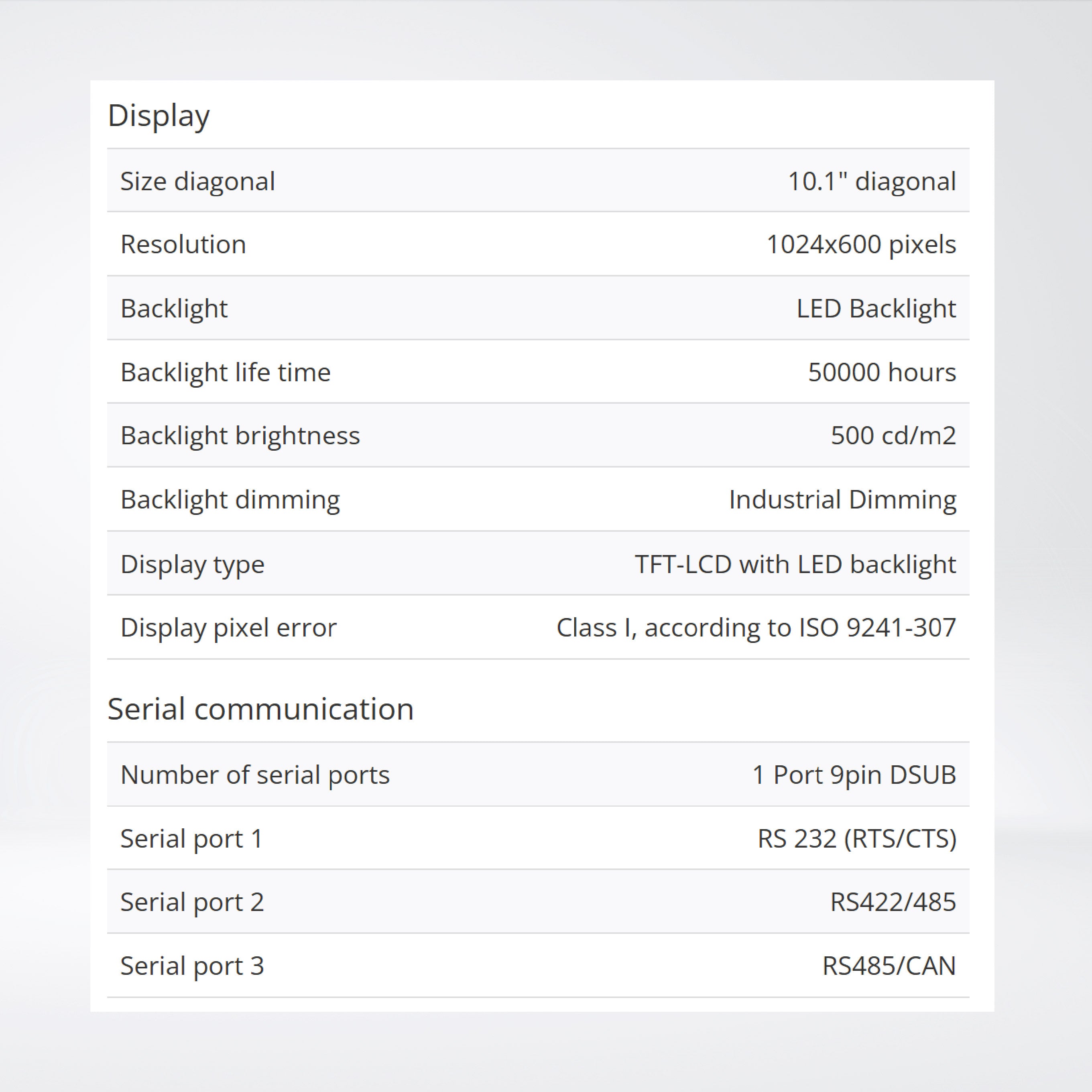Screen dimensions: 1092x1092
Task: Select the Display pixel error label
Action: click(x=227, y=627)
